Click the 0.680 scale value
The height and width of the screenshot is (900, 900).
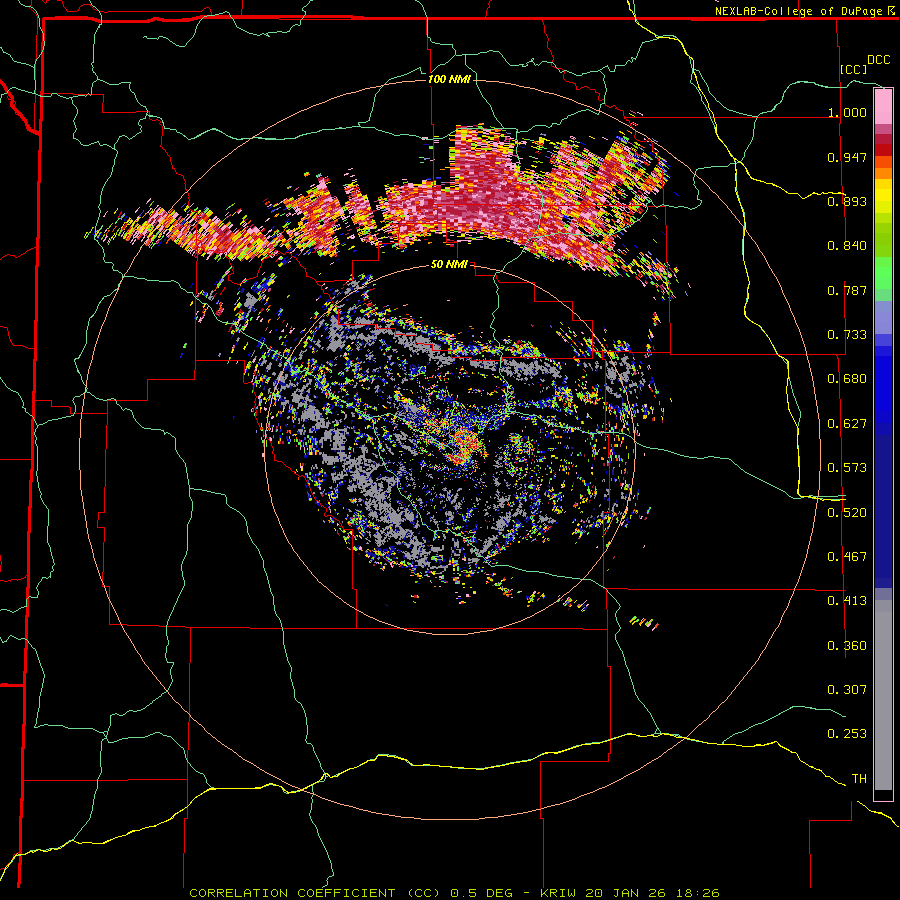[x=847, y=379]
